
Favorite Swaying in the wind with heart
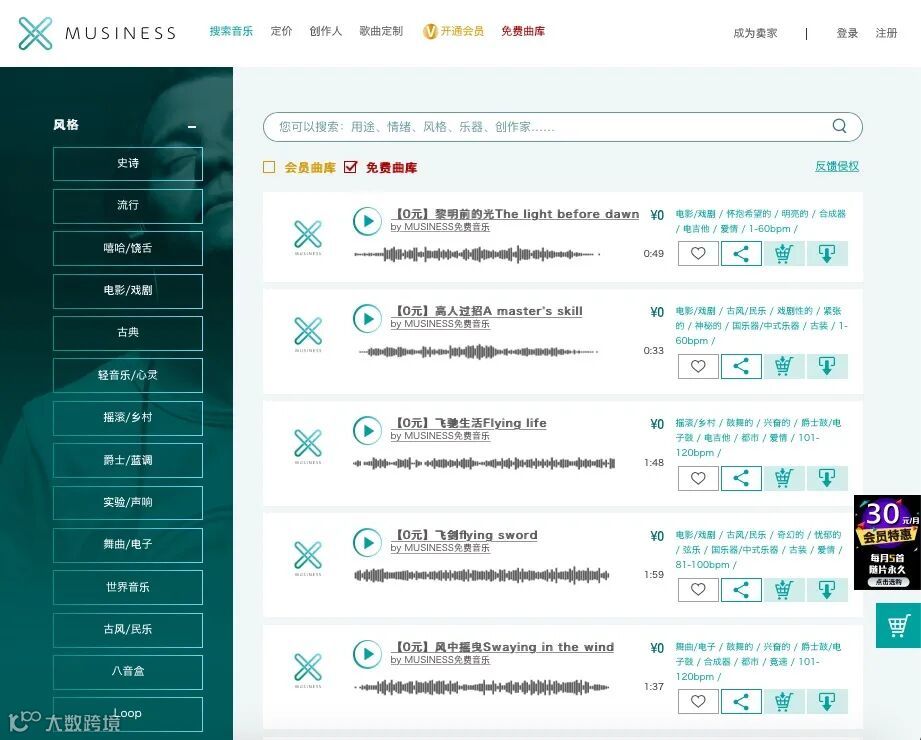(x=698, y=701)
